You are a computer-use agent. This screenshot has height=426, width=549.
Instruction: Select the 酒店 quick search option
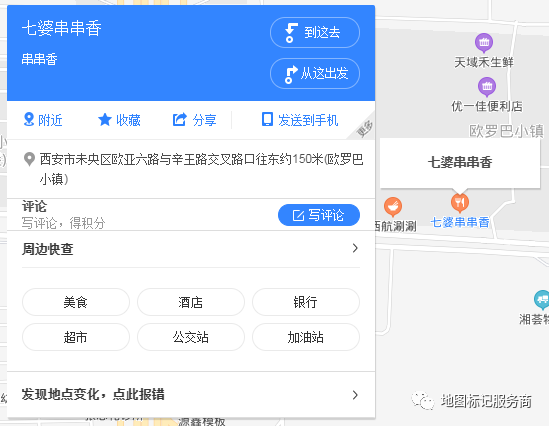click(x=191, y=302)
